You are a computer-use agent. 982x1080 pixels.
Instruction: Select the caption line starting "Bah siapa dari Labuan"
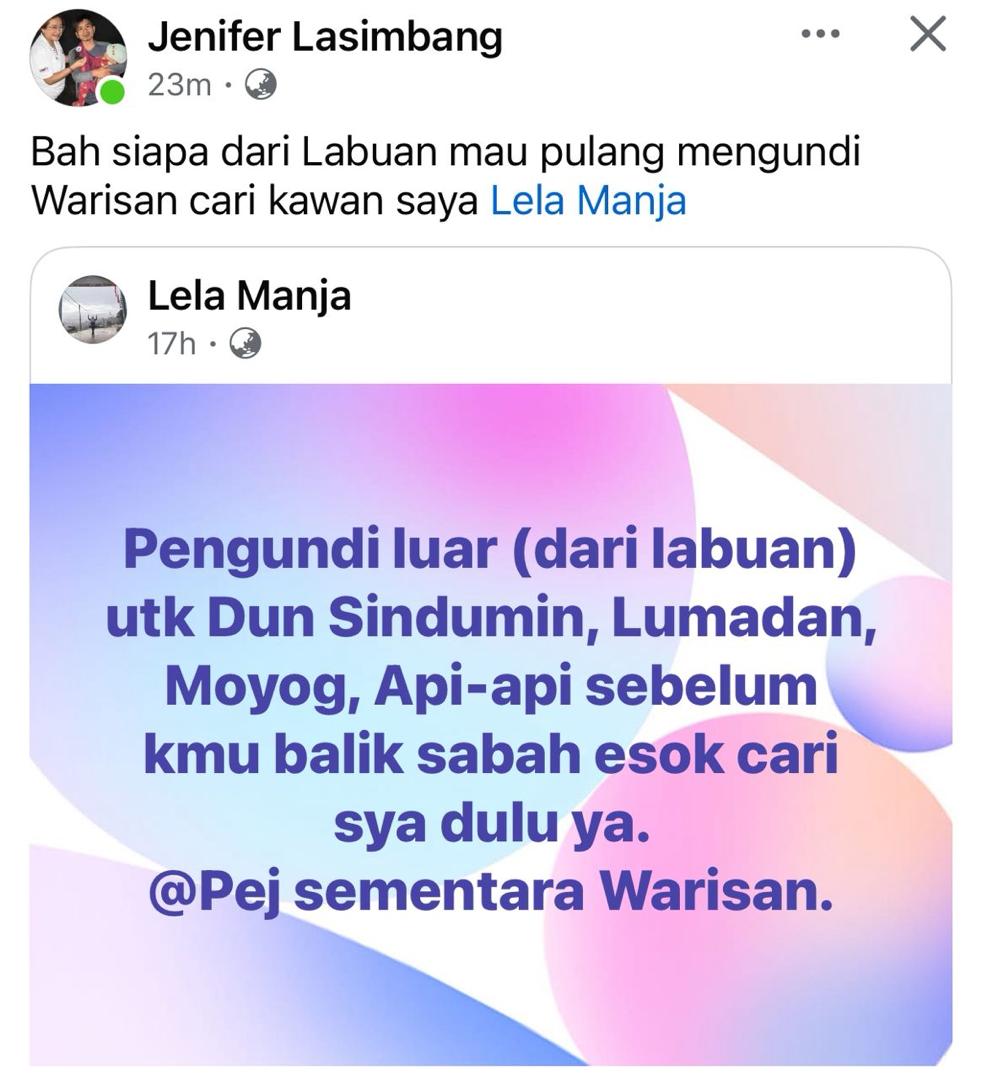coord(446,152)
